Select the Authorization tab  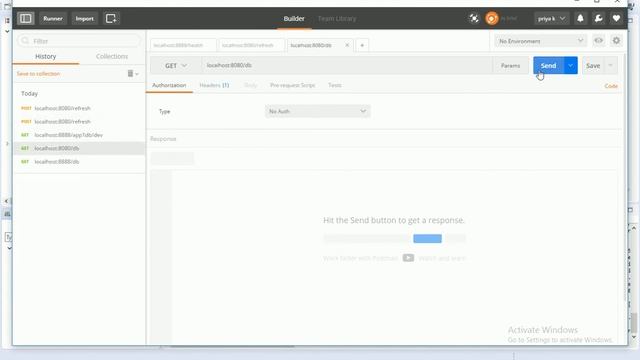(x=169, y=85)
